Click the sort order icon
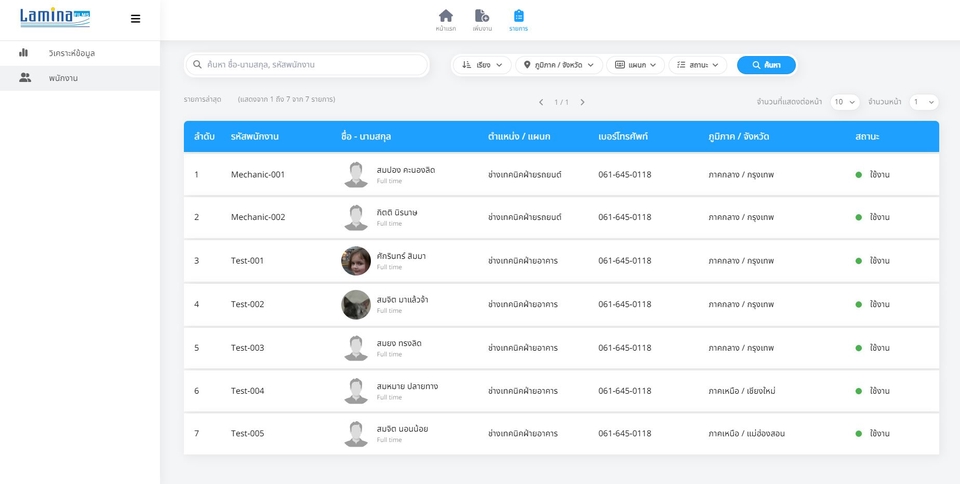The image size is (960, 484). (467, 64)
